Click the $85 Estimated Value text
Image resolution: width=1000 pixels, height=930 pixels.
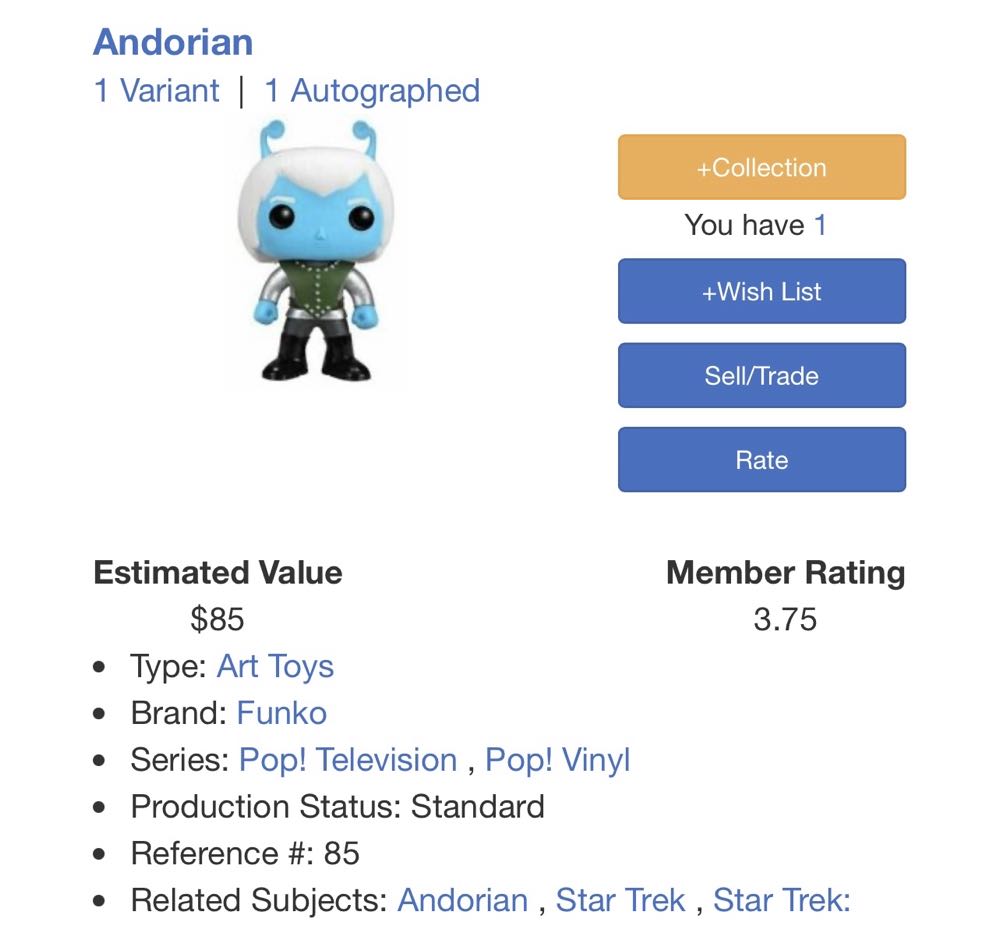[x=219, y=620]
